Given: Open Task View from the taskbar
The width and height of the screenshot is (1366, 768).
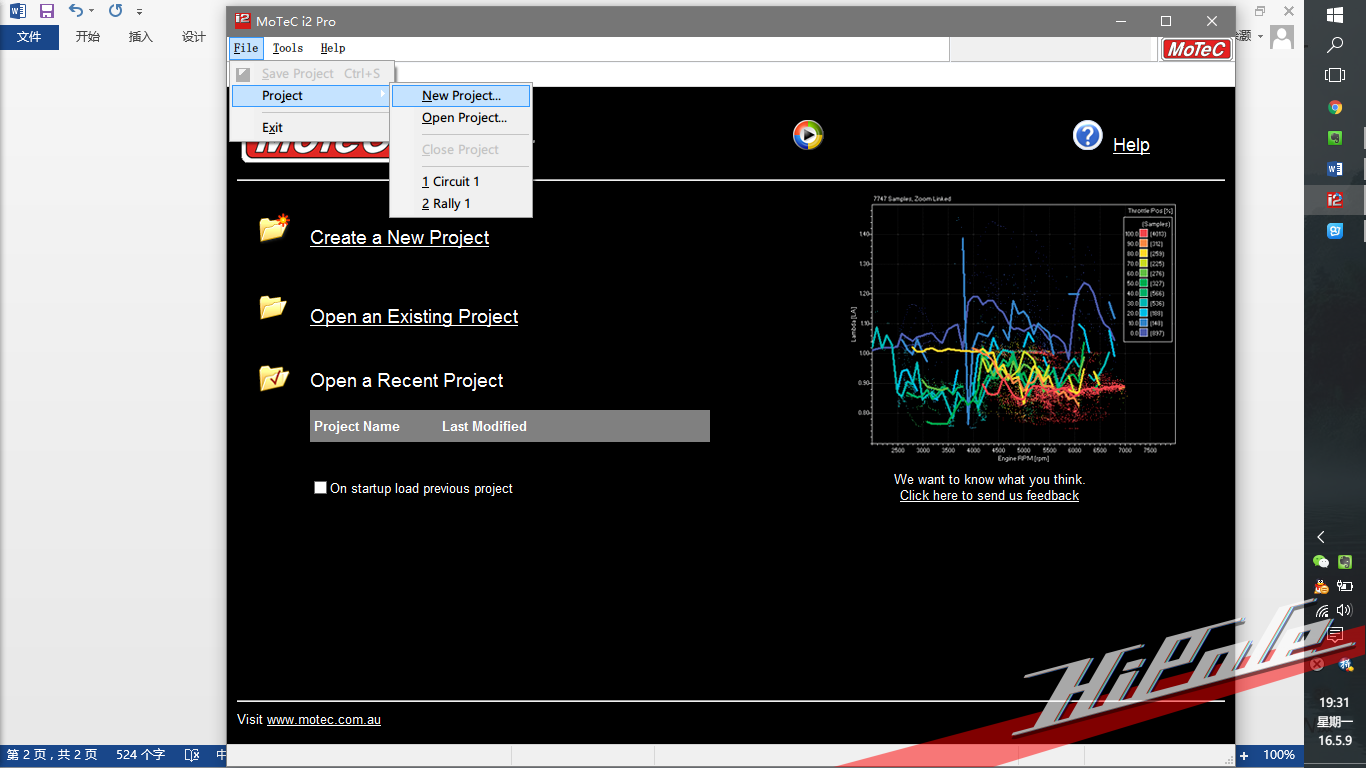Looking at the screenshot, I should tap(1335, 75).
